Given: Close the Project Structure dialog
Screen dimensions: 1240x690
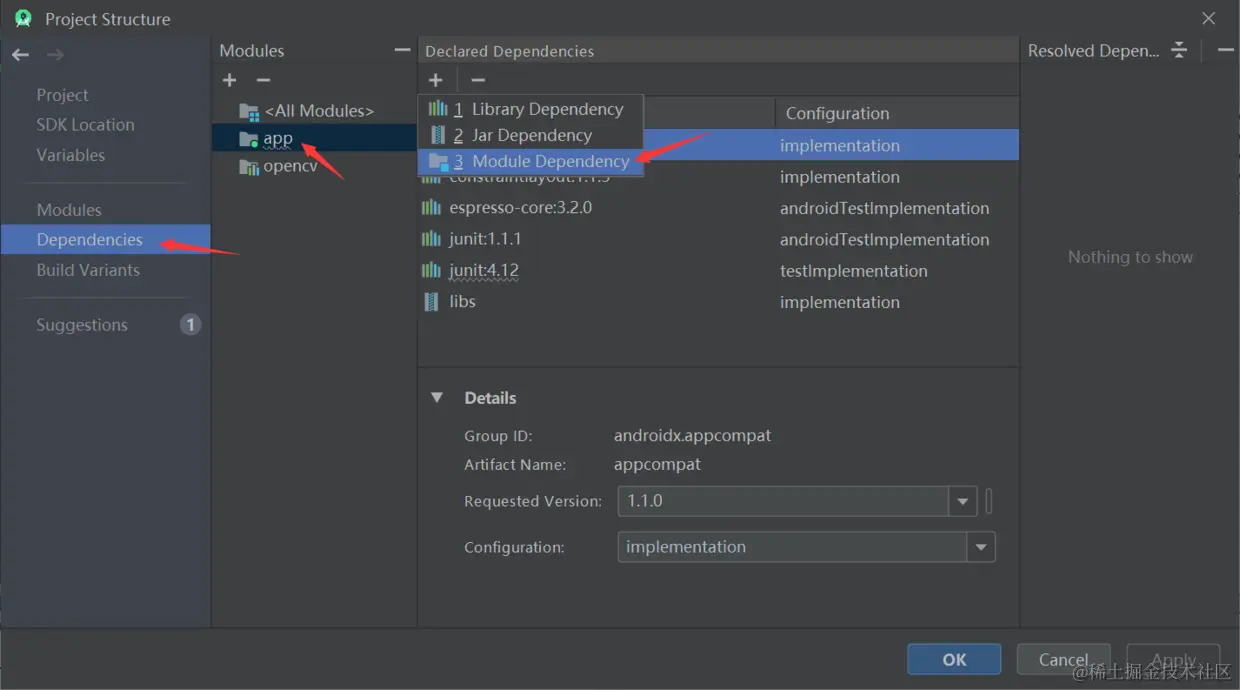Looking at the screenshot, I should click(1209, 18).
